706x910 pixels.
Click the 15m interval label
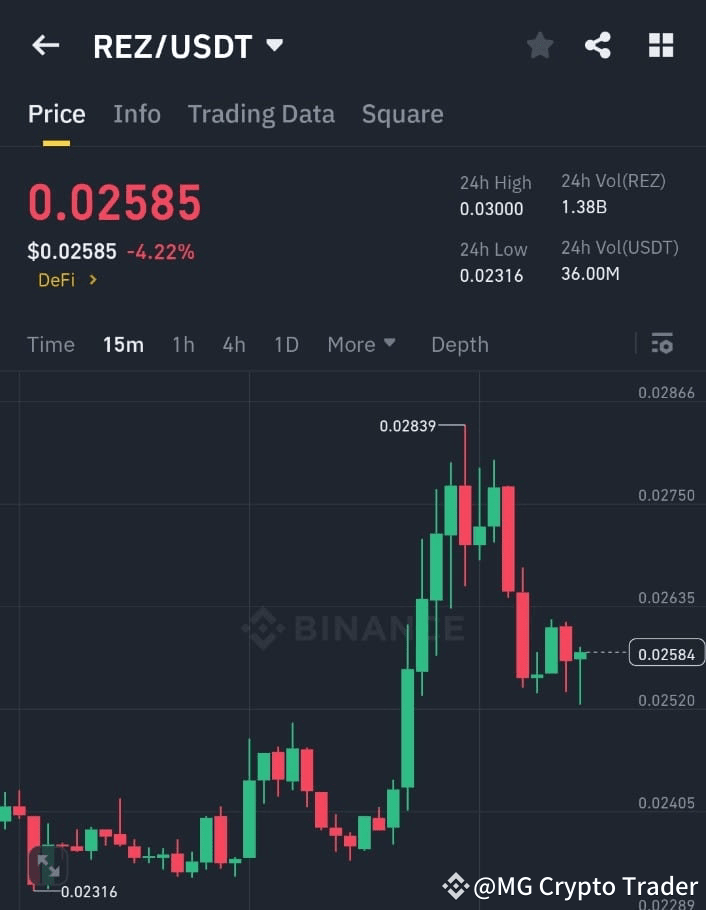tap(123, 344)
